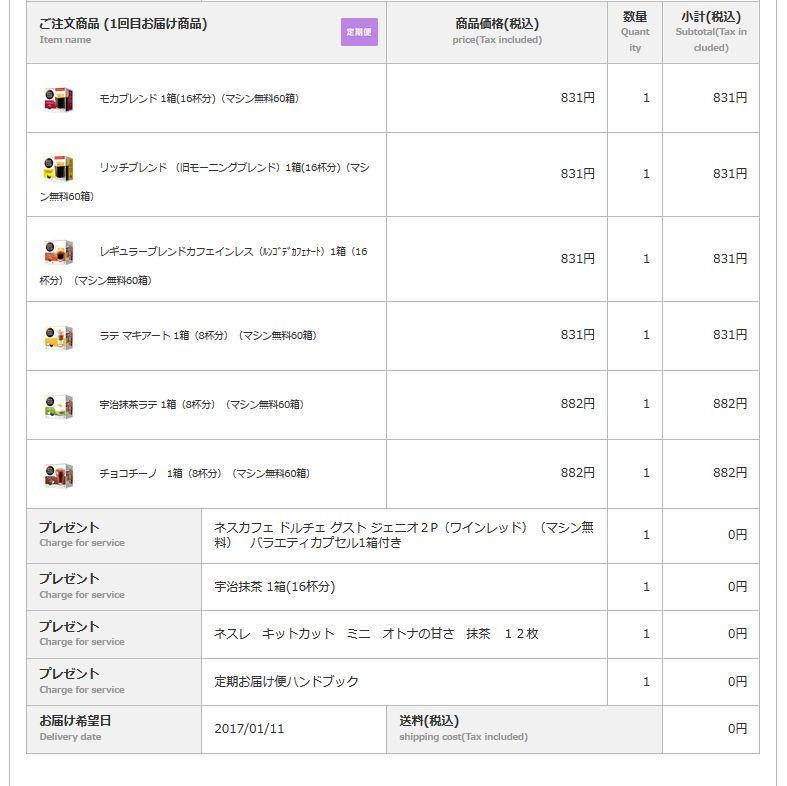Image resolution: width=787 pixels, height=786 pixels.
Task: Click the お届け希望日 label
Action: 75,721
